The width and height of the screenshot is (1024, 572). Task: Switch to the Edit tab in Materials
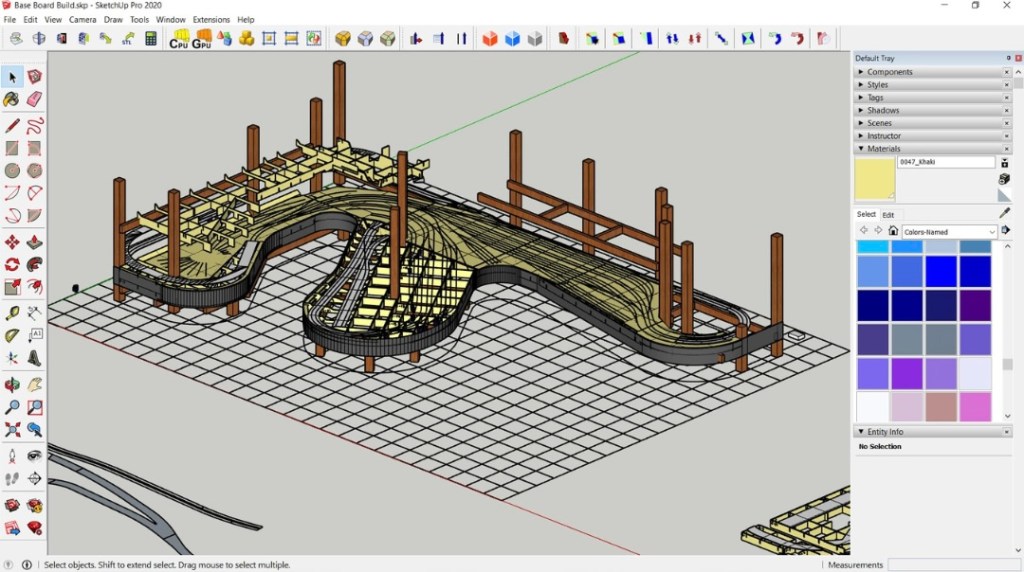click(888, 214)
